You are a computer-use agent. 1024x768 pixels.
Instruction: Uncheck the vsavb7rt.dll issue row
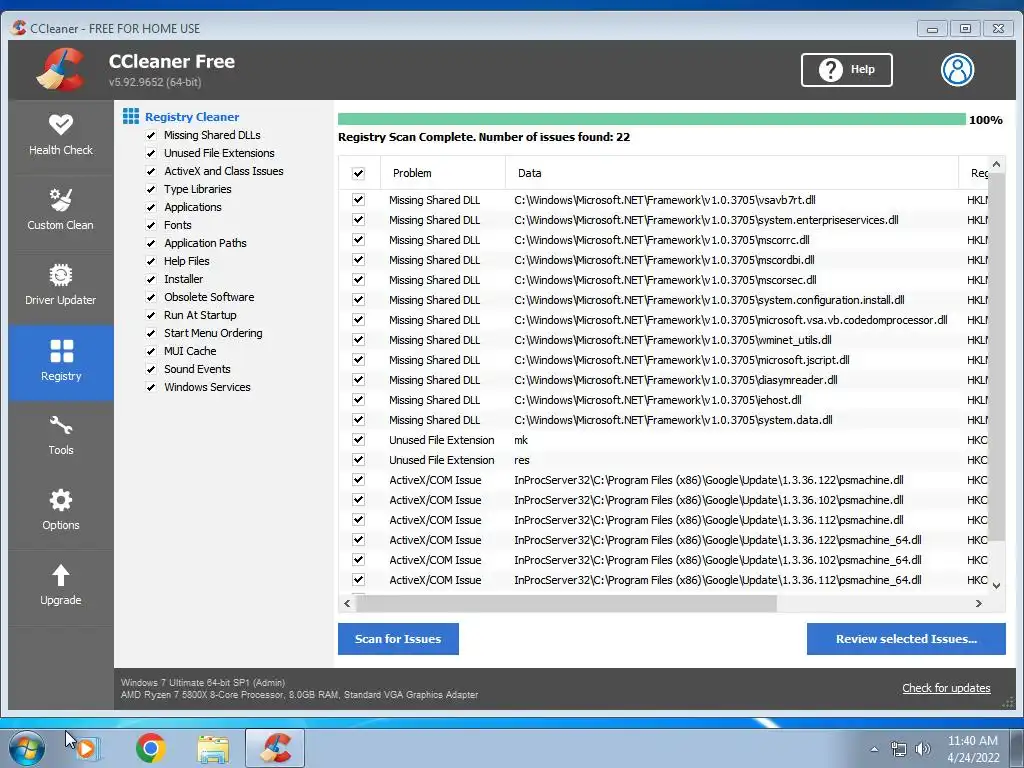pos(359,200)
